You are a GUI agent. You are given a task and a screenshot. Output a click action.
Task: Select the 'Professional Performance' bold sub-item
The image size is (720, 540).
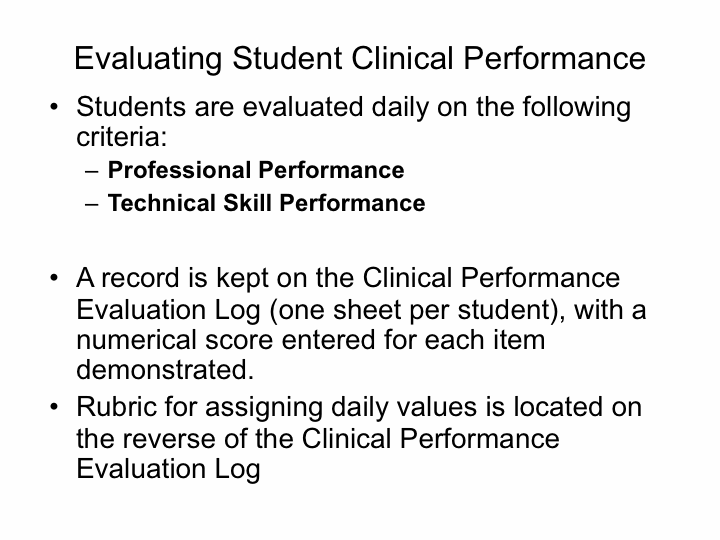pyautogui.click(x=256, y=170)
